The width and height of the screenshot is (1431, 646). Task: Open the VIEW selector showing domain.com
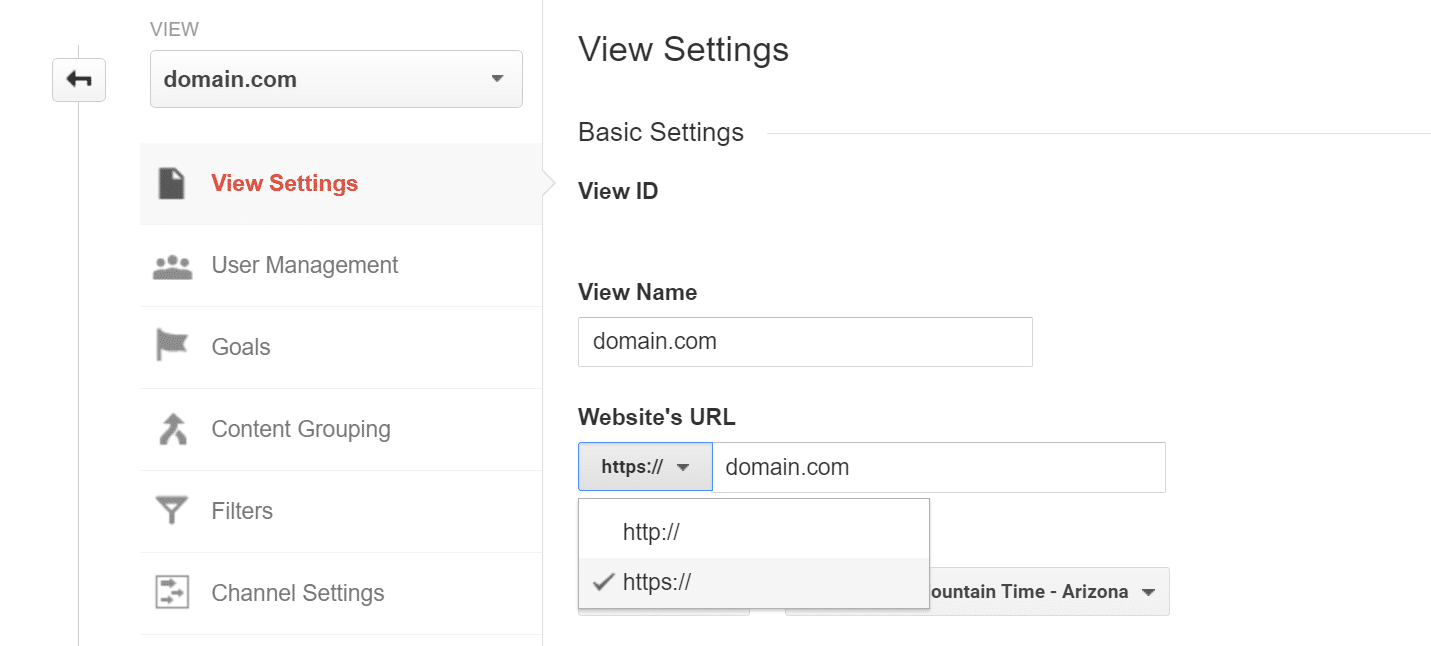(x=335, y=79)
